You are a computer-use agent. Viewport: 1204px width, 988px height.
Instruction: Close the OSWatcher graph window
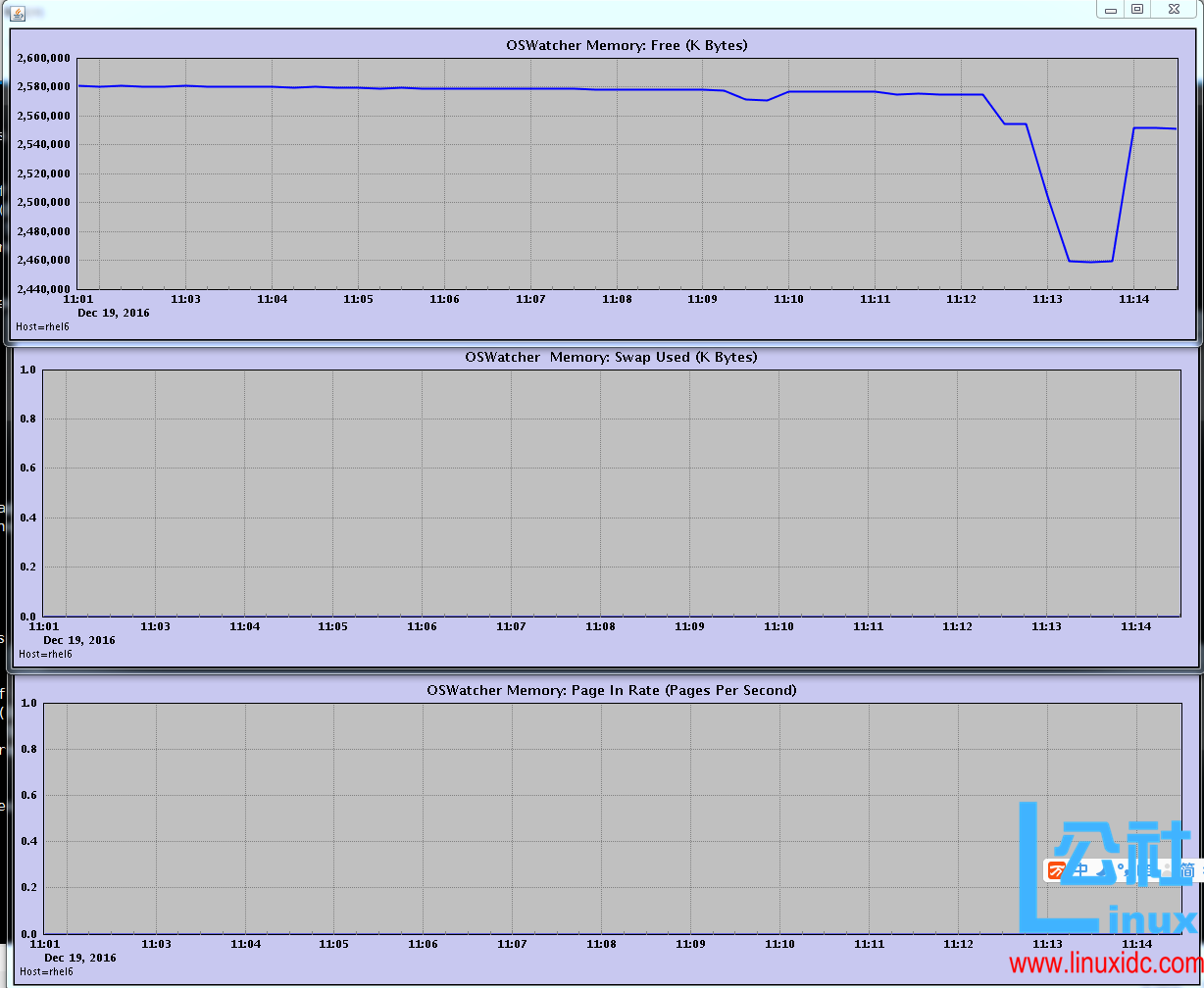click(1172, 10)
